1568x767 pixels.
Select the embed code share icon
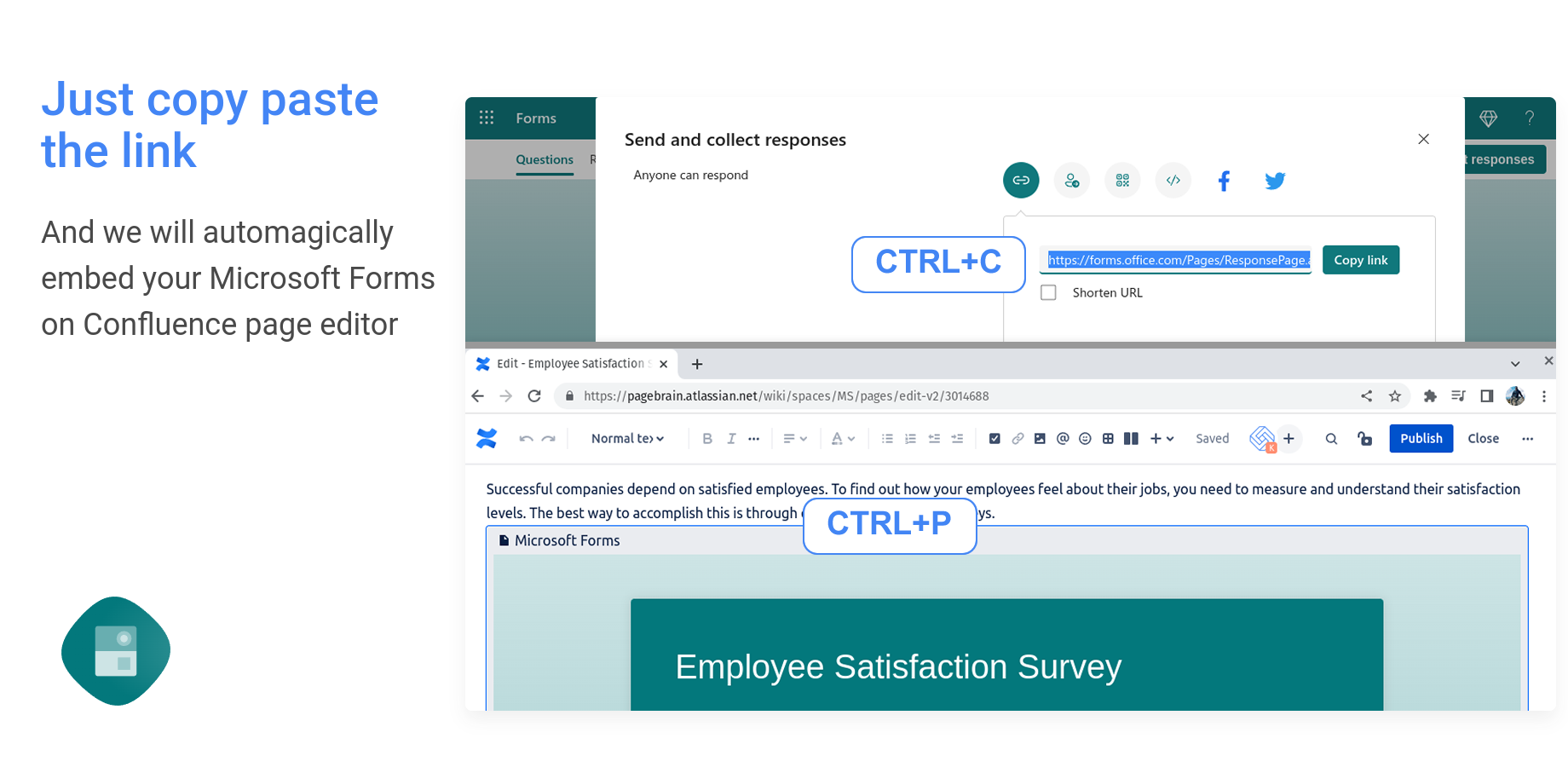click(1173, 180)
